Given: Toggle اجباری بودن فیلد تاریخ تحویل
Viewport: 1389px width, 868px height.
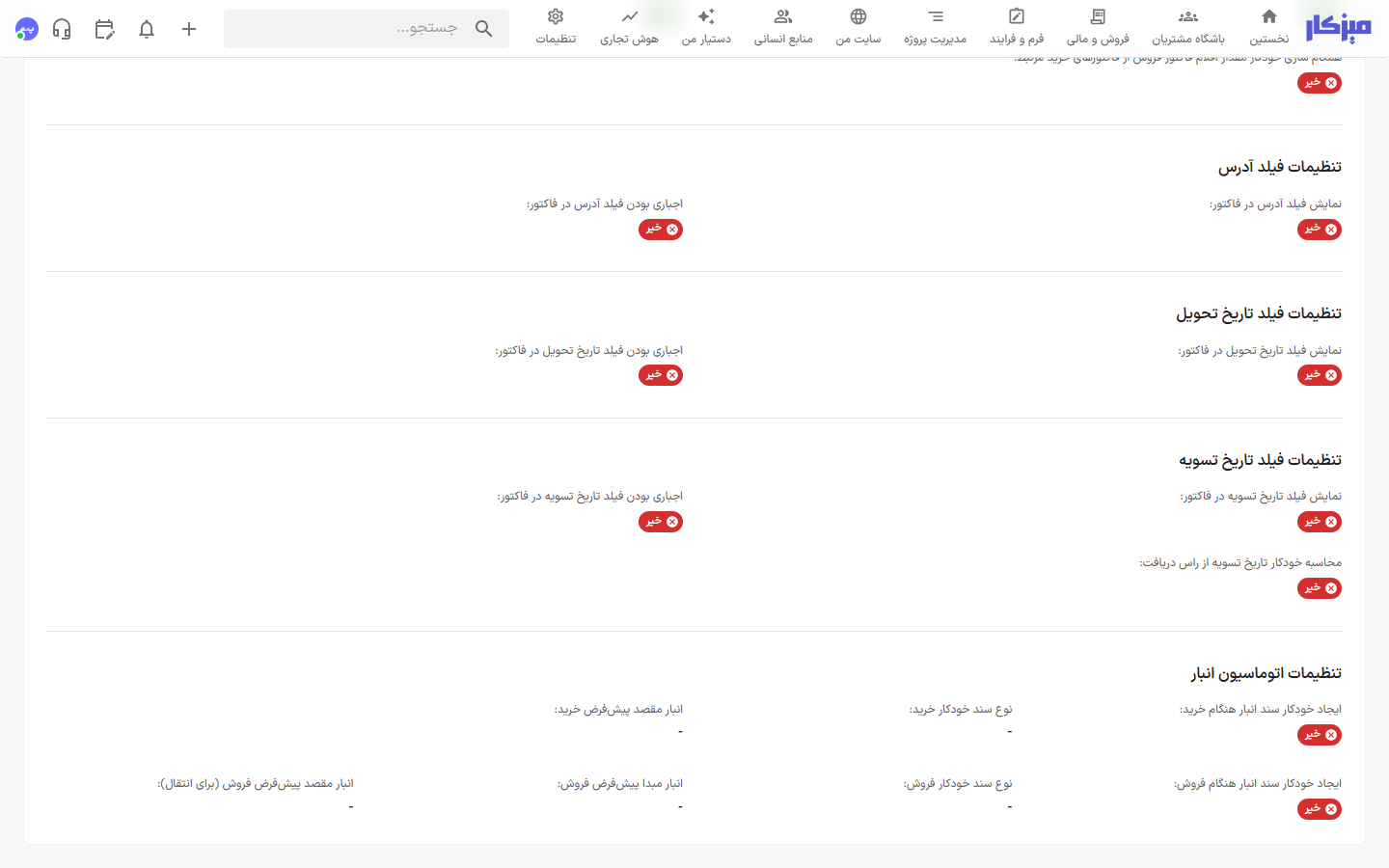Looking at the screenshot, I should pos(661,375).
